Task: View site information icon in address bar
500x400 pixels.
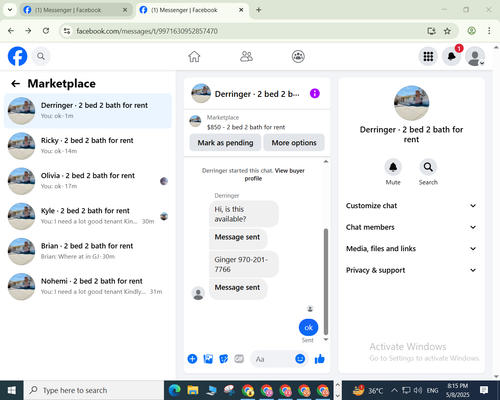Action: click(67, 31)
